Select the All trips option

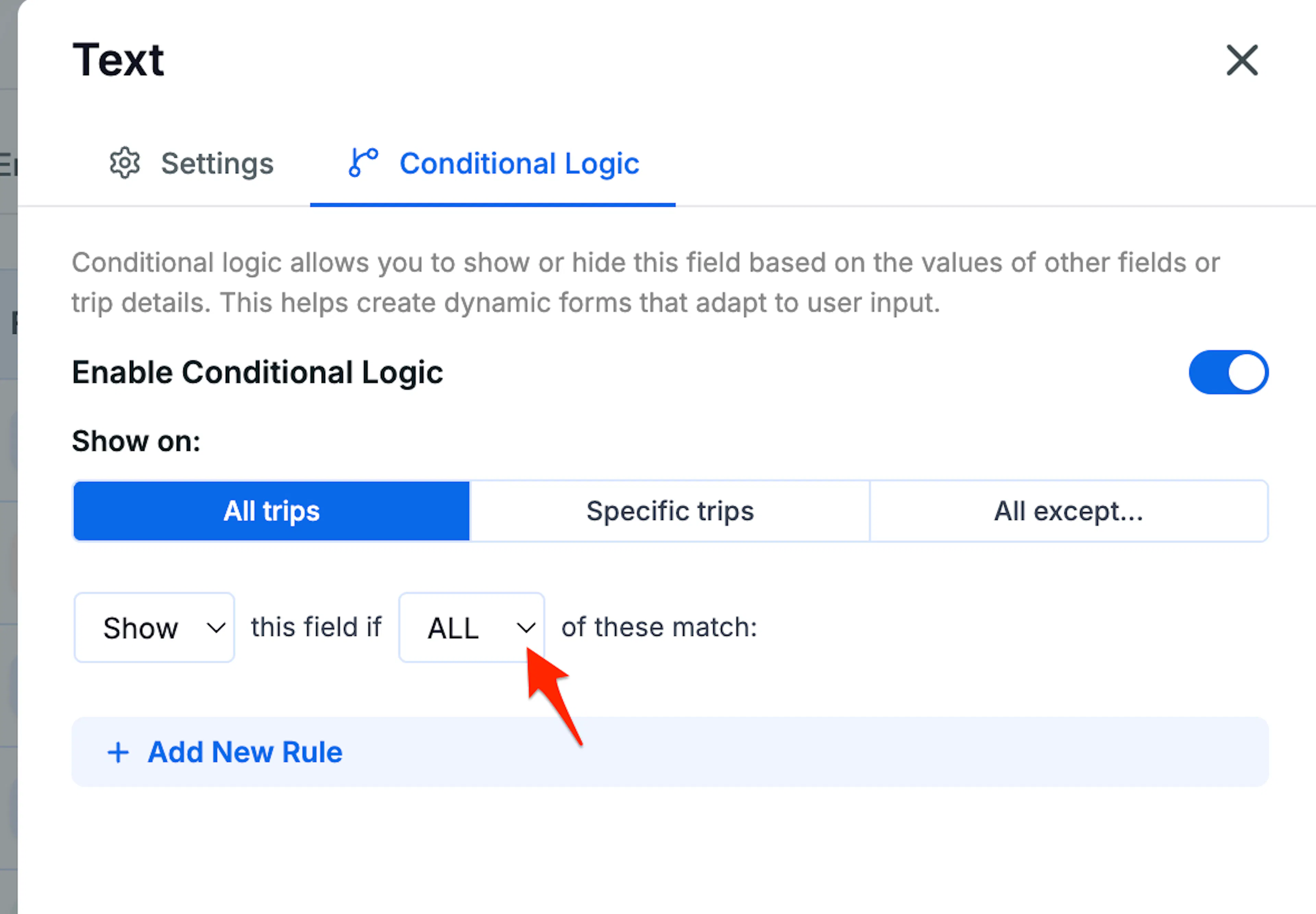pos(271,511)
